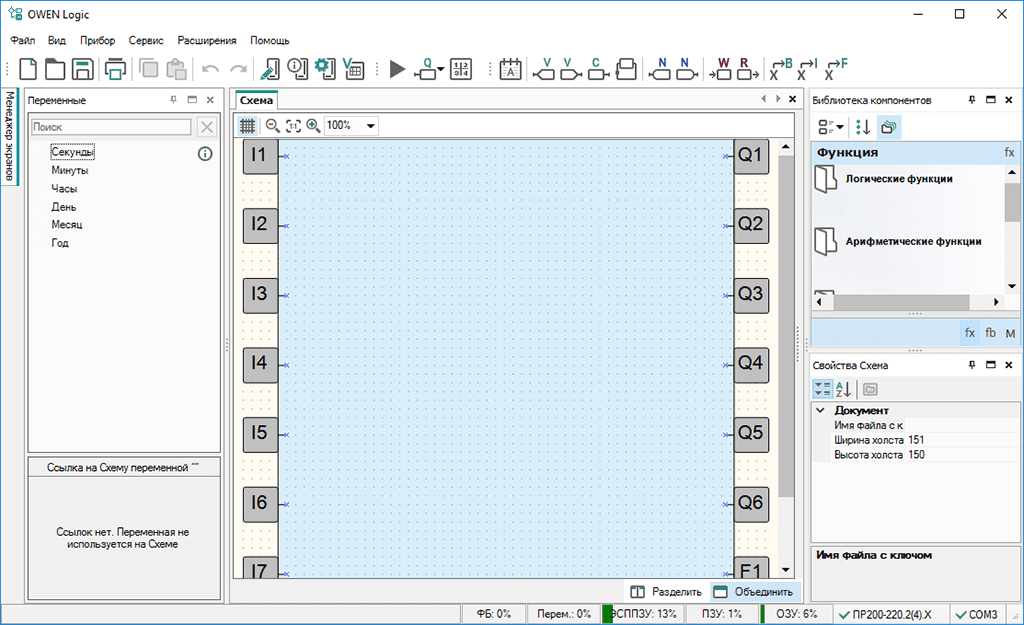1024x625 pixels.
Task: Click the device settings gear icon
Action: click(324, 69)
